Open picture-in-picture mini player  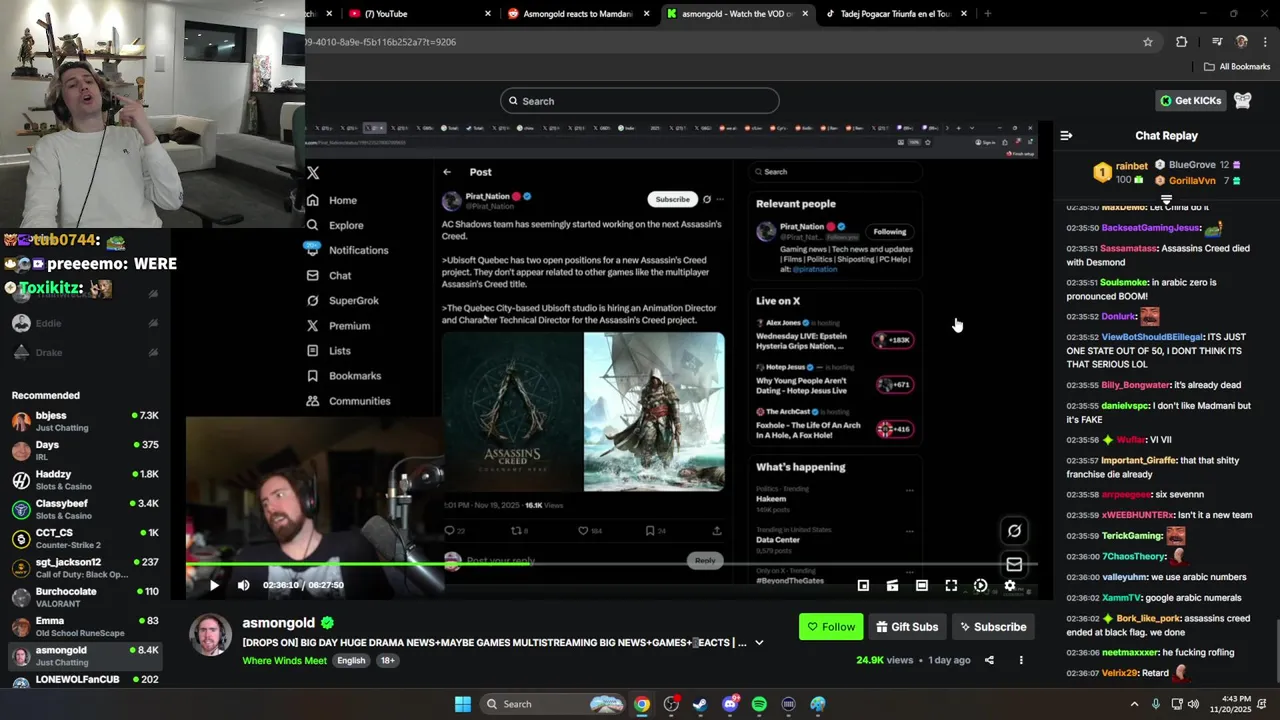point(863,586)
